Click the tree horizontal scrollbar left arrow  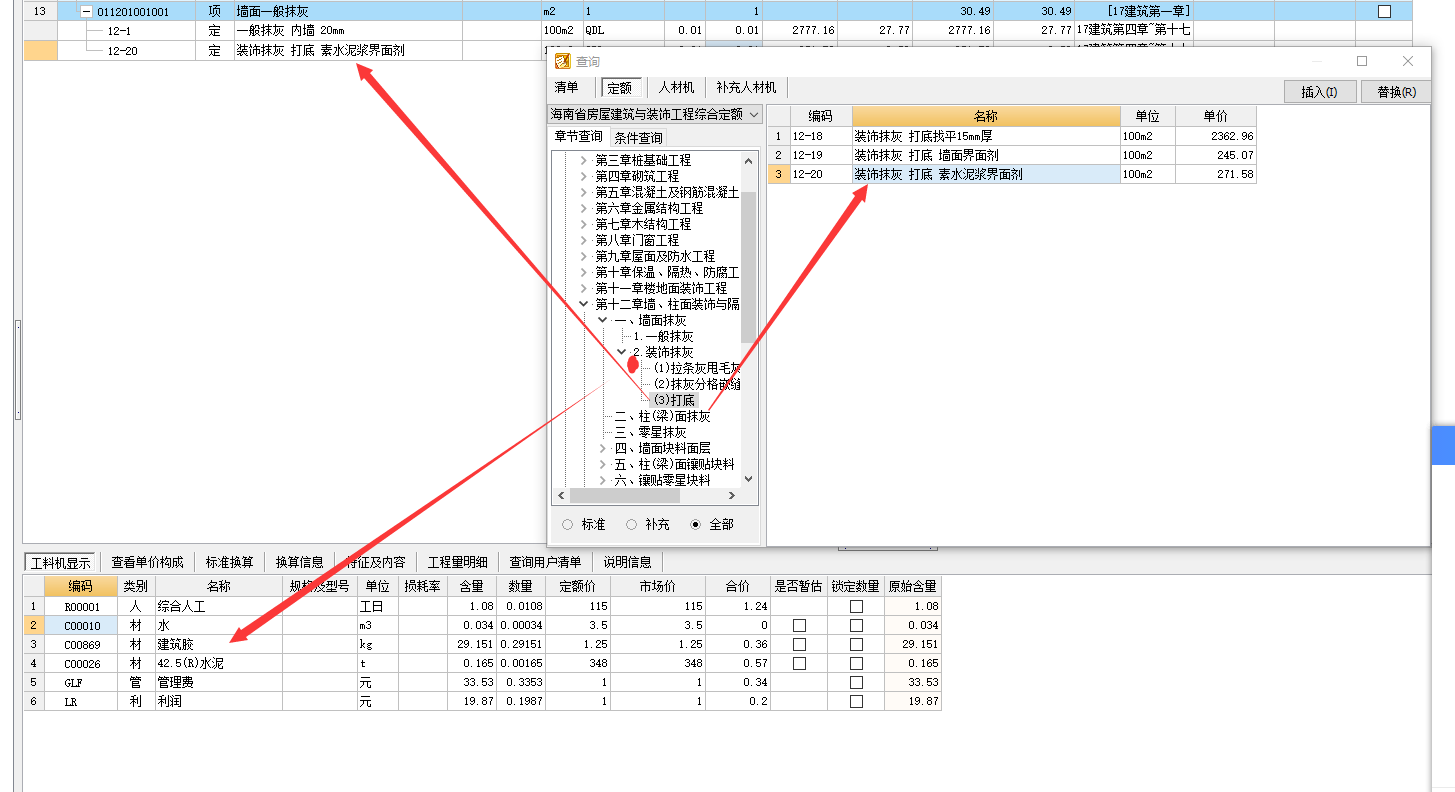[x=560, y=496]
